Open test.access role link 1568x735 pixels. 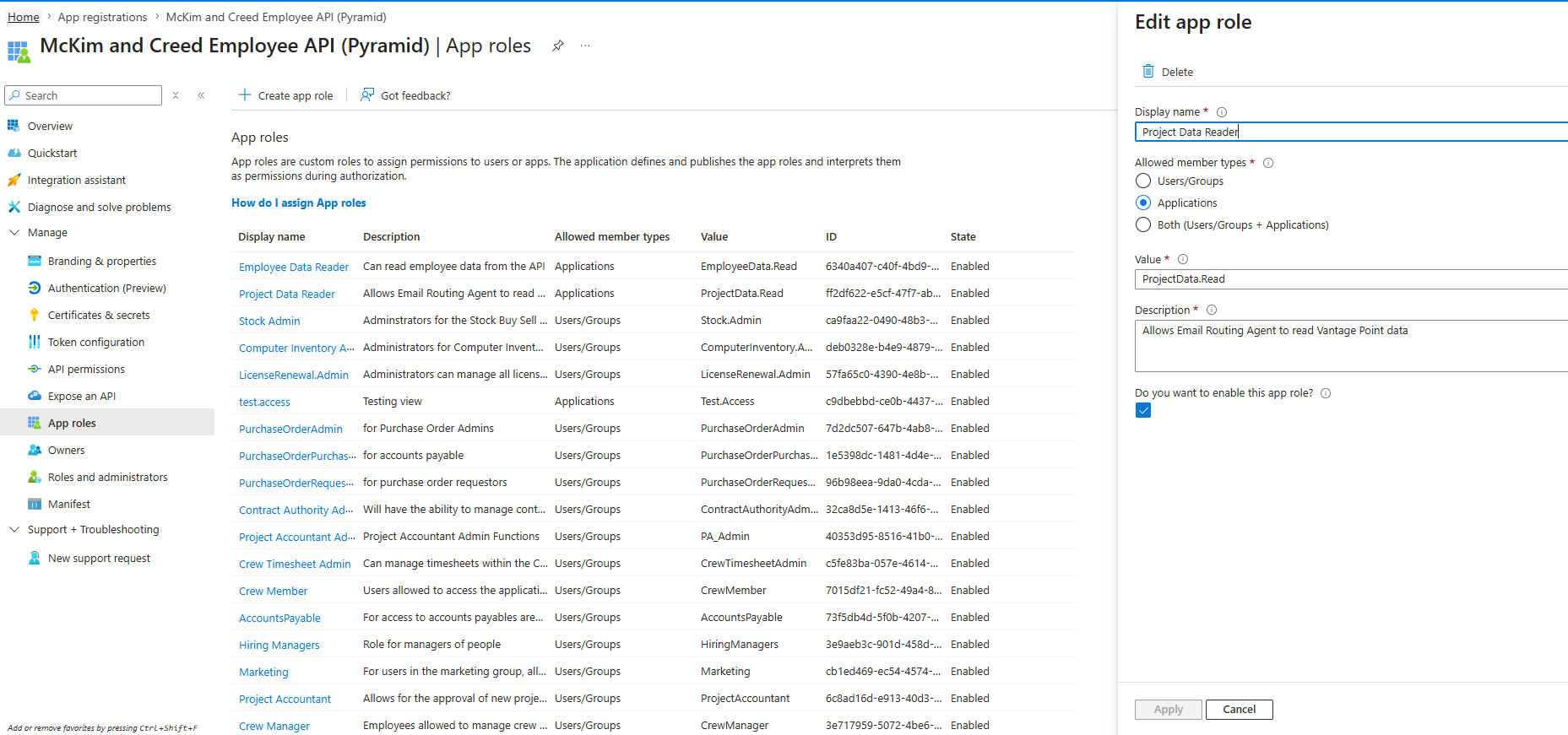(x=264, y=402)
